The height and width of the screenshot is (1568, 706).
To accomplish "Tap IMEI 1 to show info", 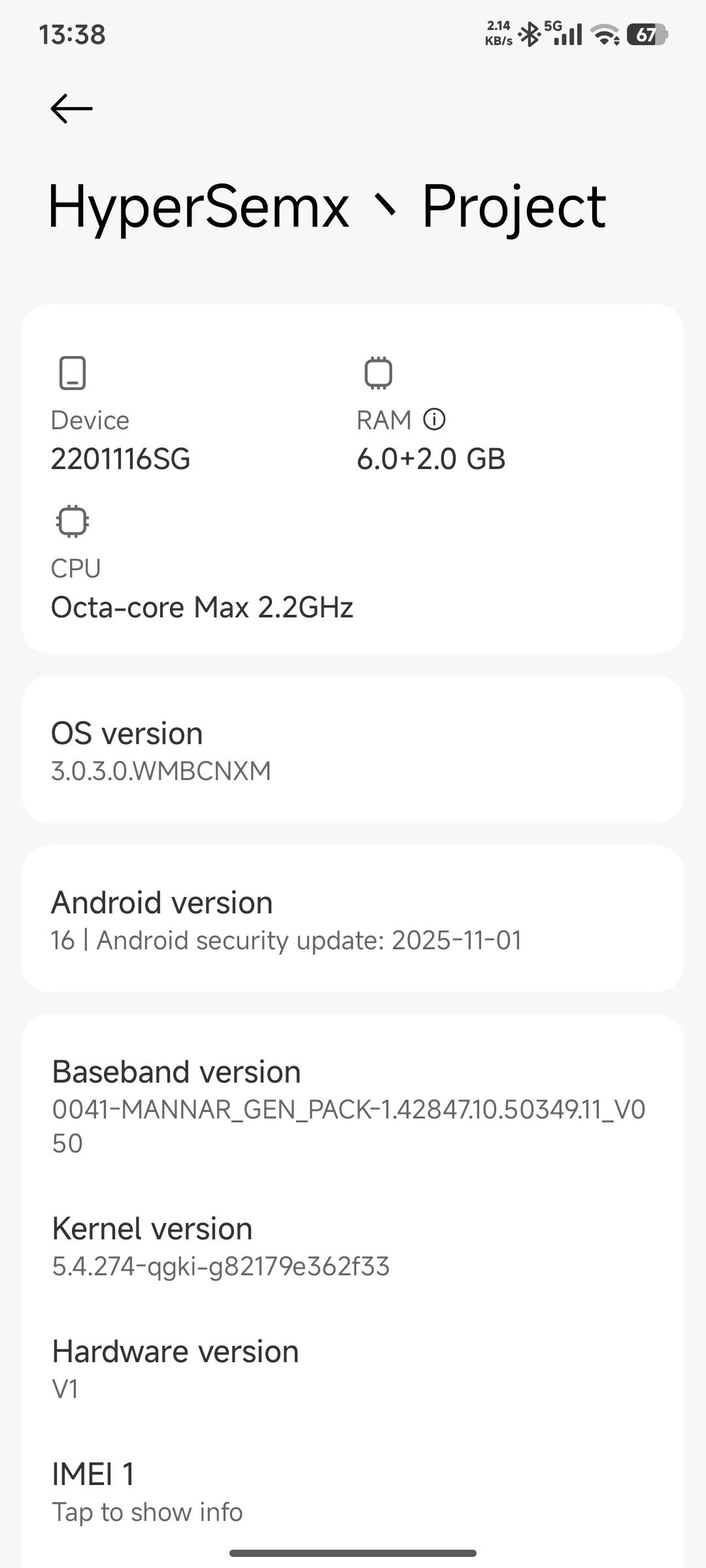I will [x=353, y=1492].
